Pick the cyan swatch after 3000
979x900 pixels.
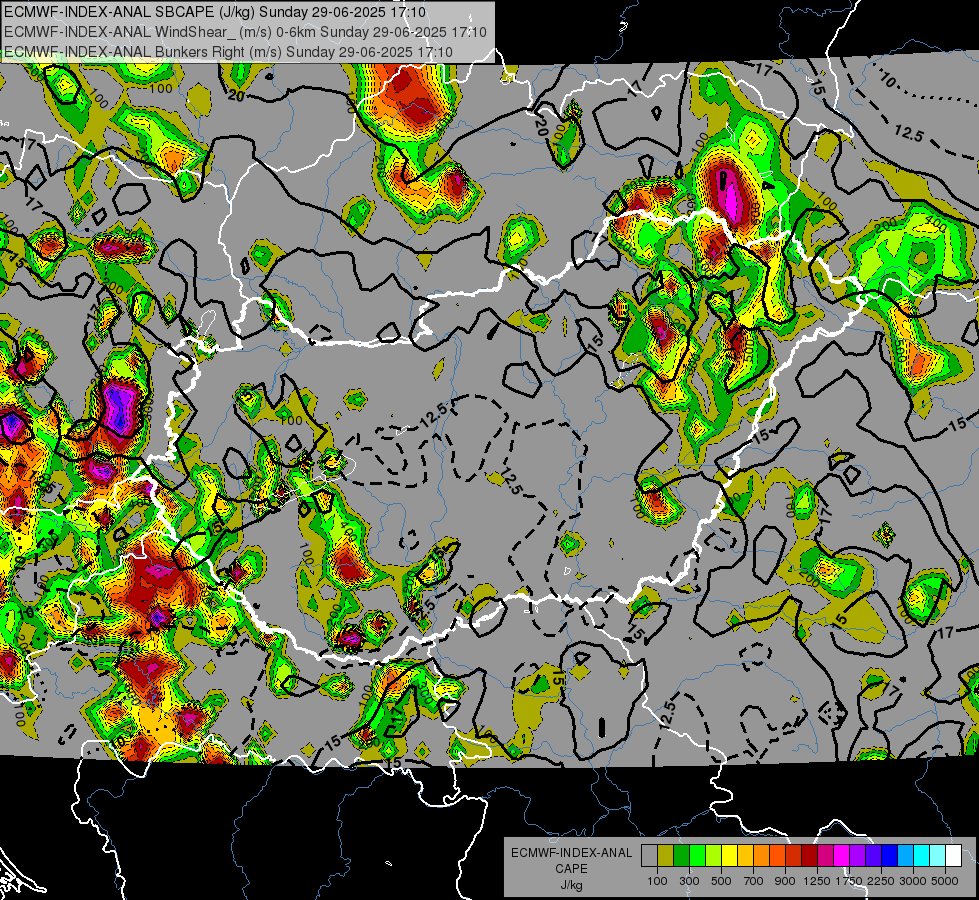tap(922, 855)
